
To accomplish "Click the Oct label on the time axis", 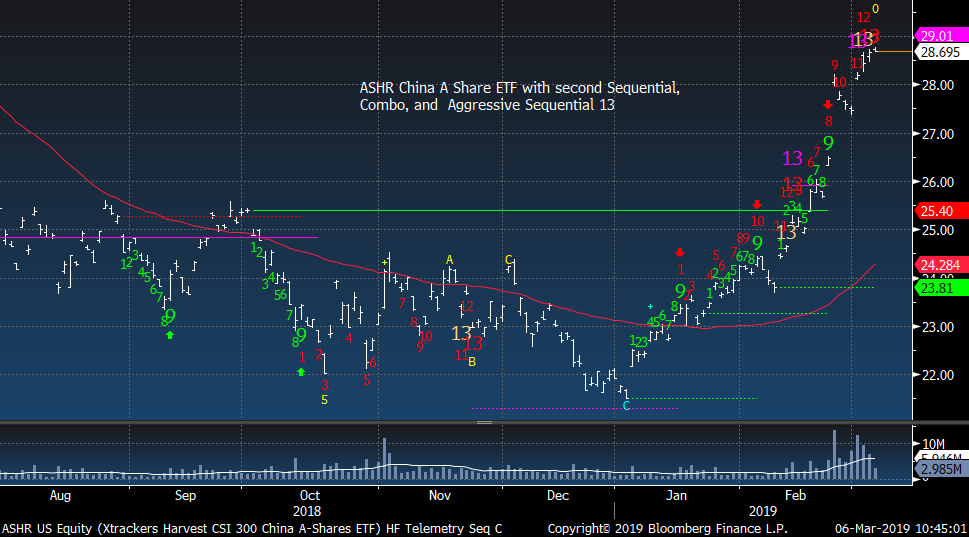I will [x=310, y=496].
